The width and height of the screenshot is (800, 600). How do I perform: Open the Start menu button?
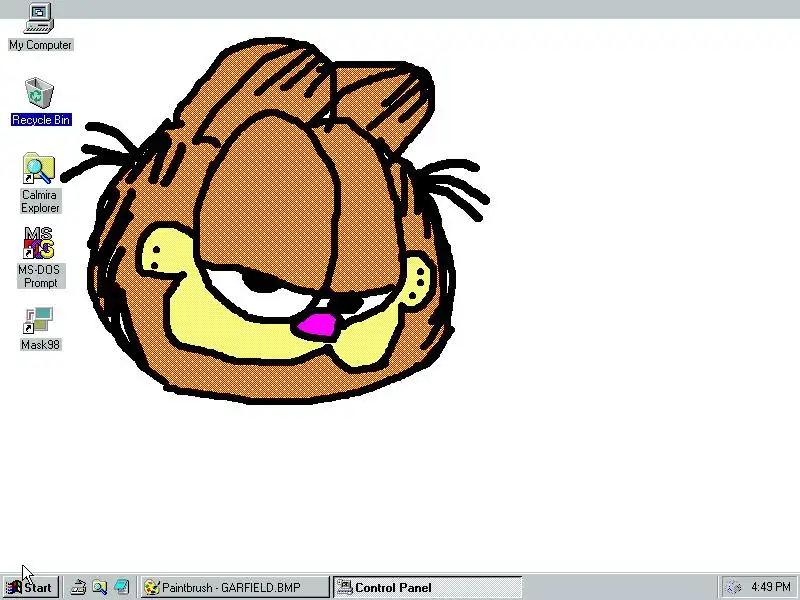point(31,587)
